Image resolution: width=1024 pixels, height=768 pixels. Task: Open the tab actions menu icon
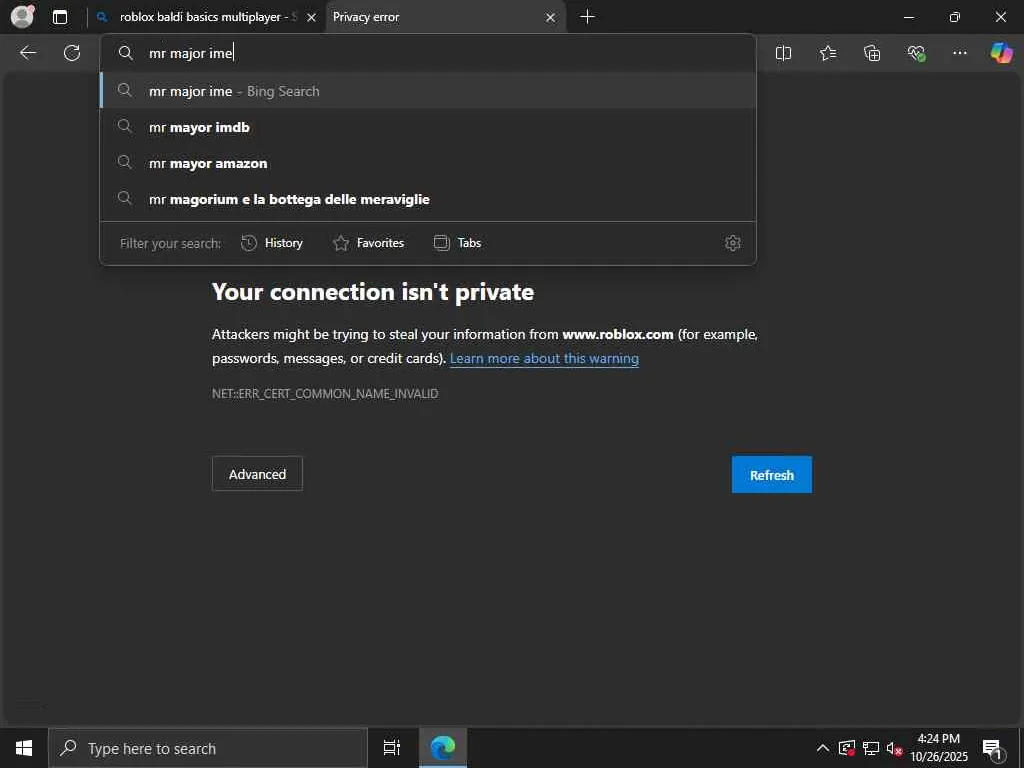pyautogui.click(x=60, y=17)
